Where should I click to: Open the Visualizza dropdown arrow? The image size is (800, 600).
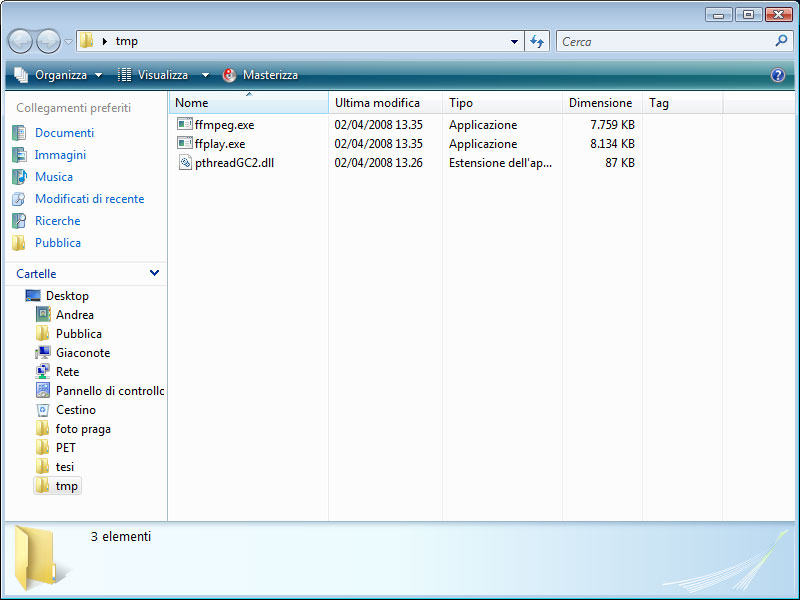205,75
